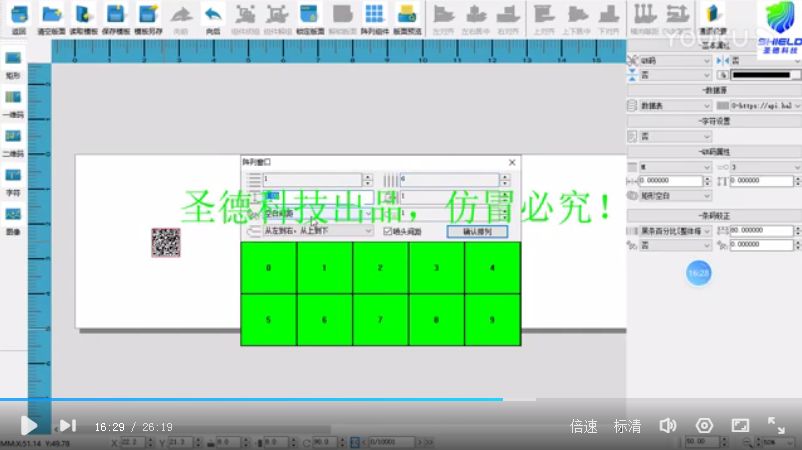This screenshot has height=450, width=802.
Task: Click the 读取模板 load template icon
Action: (84, 14)
